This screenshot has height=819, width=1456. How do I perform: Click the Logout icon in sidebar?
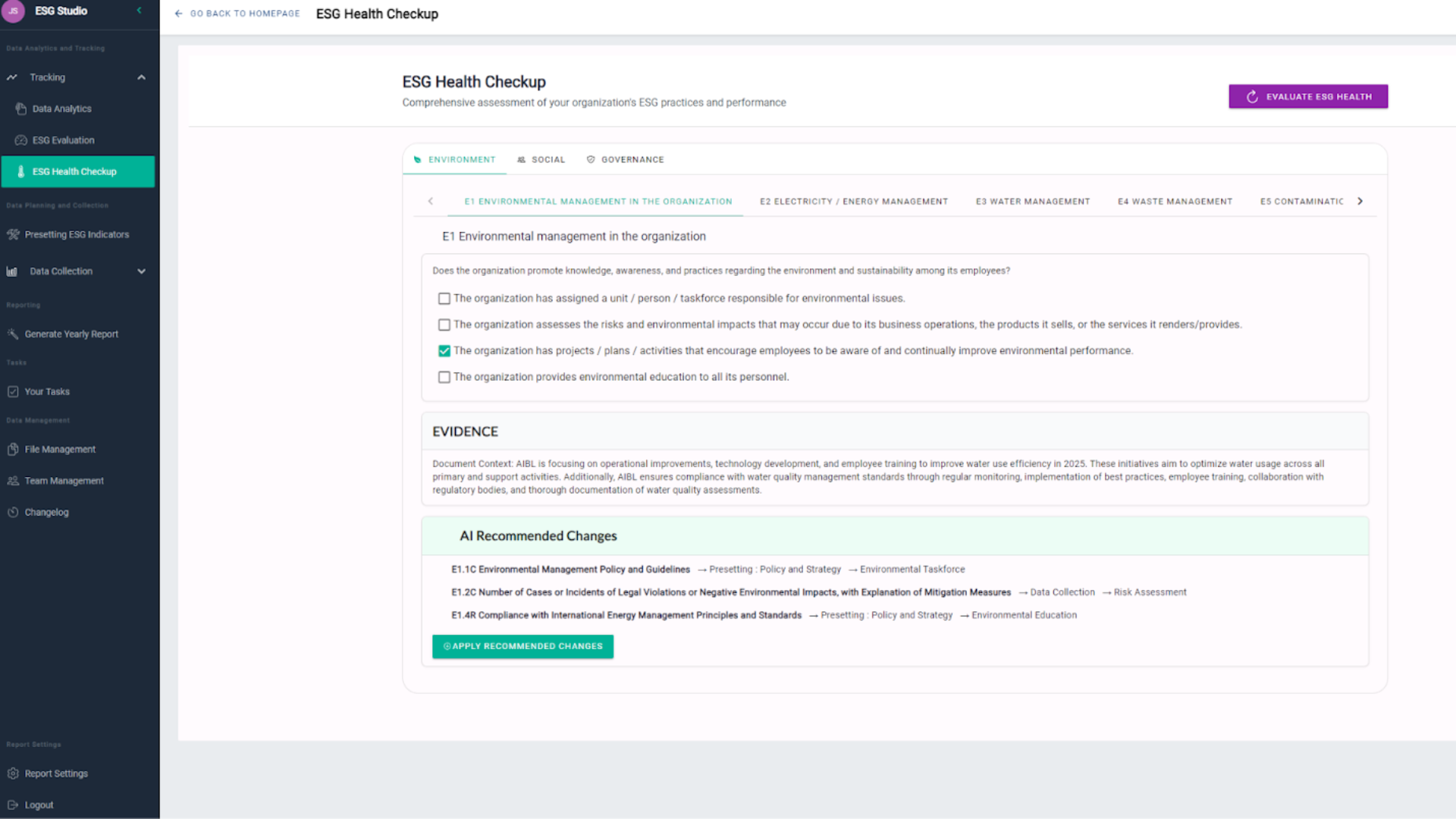coord(13,805)
